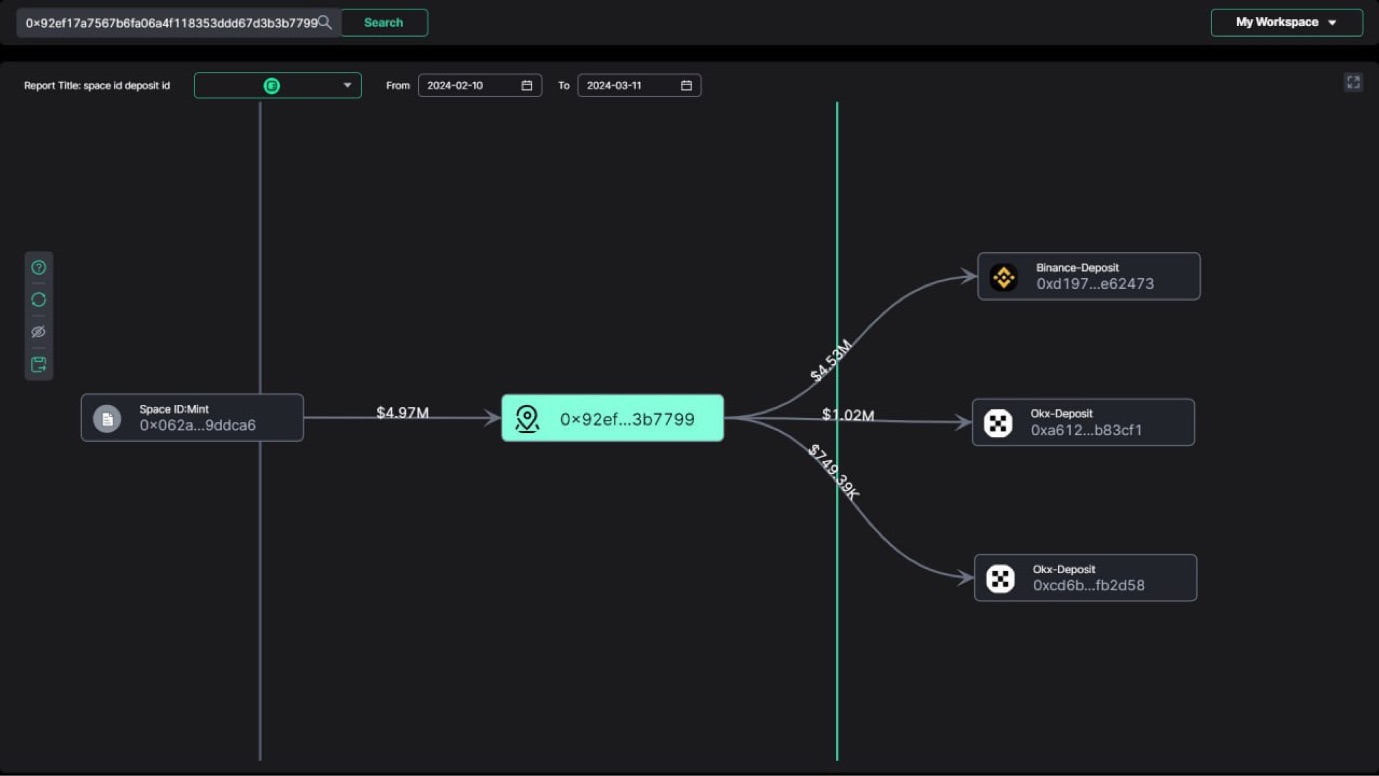This screenshot has height=776, width=1379.
Task: Click the $4.97M transfer edge label
Action: (402, 412)
